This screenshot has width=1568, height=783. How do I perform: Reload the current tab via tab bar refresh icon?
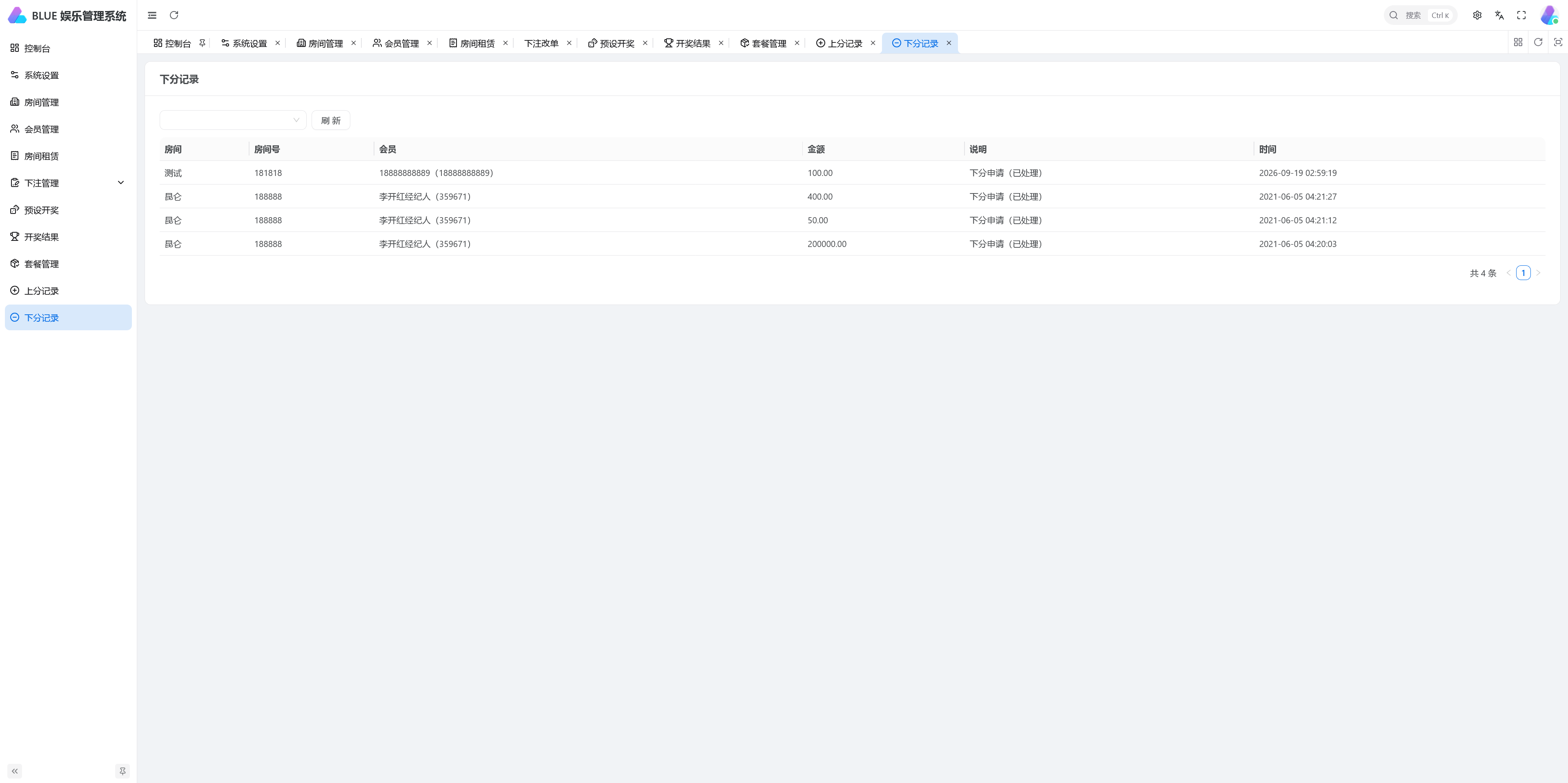point(1538,42)
